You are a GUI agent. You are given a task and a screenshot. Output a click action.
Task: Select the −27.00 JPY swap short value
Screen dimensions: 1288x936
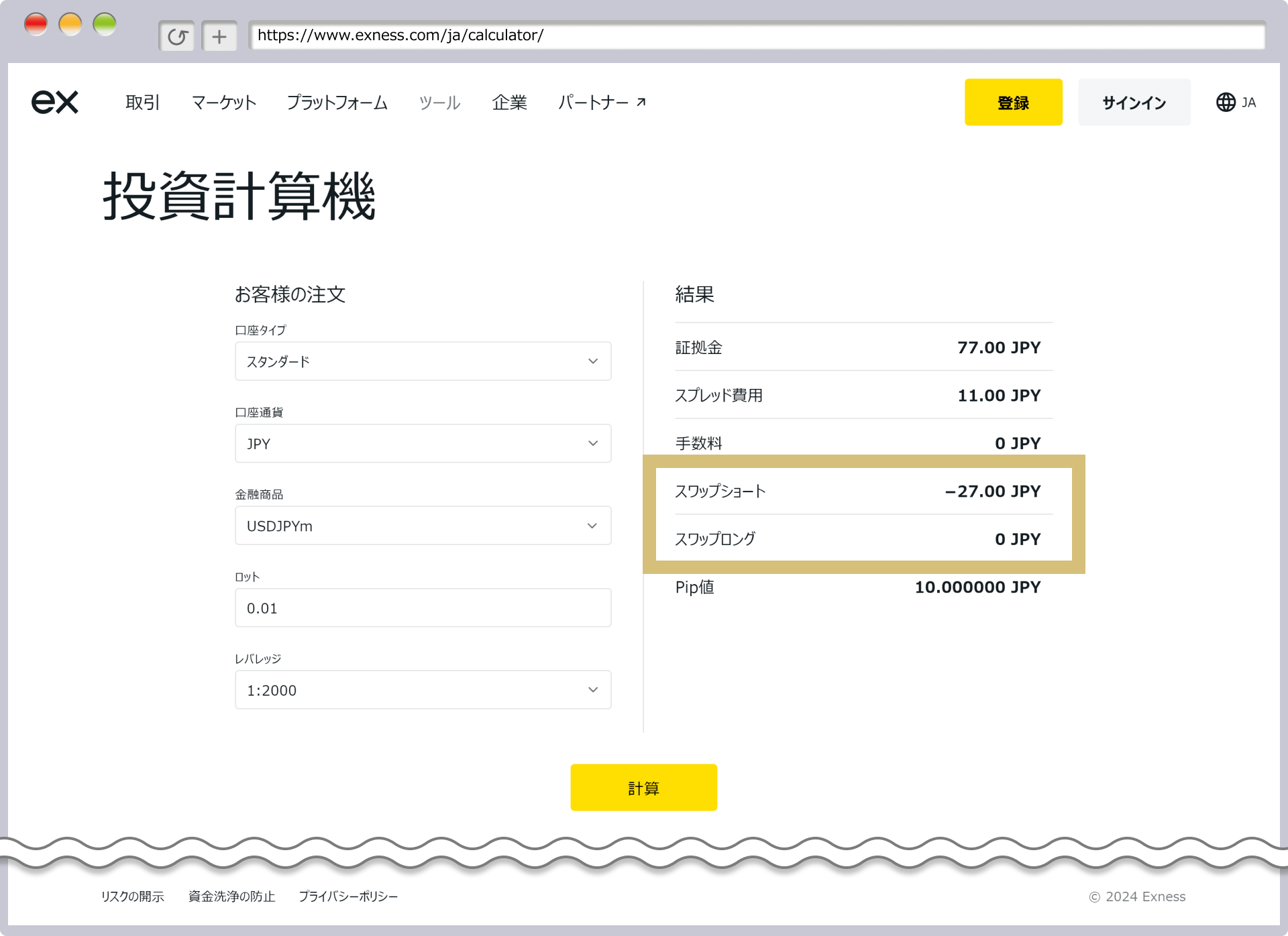pyautogui.click(x=993, y=491)
